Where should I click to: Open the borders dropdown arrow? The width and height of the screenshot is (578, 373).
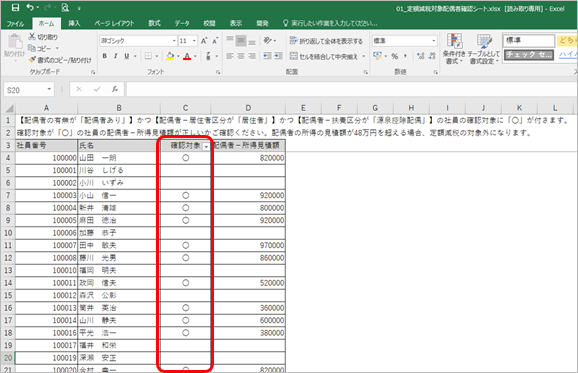coord(157,56)
